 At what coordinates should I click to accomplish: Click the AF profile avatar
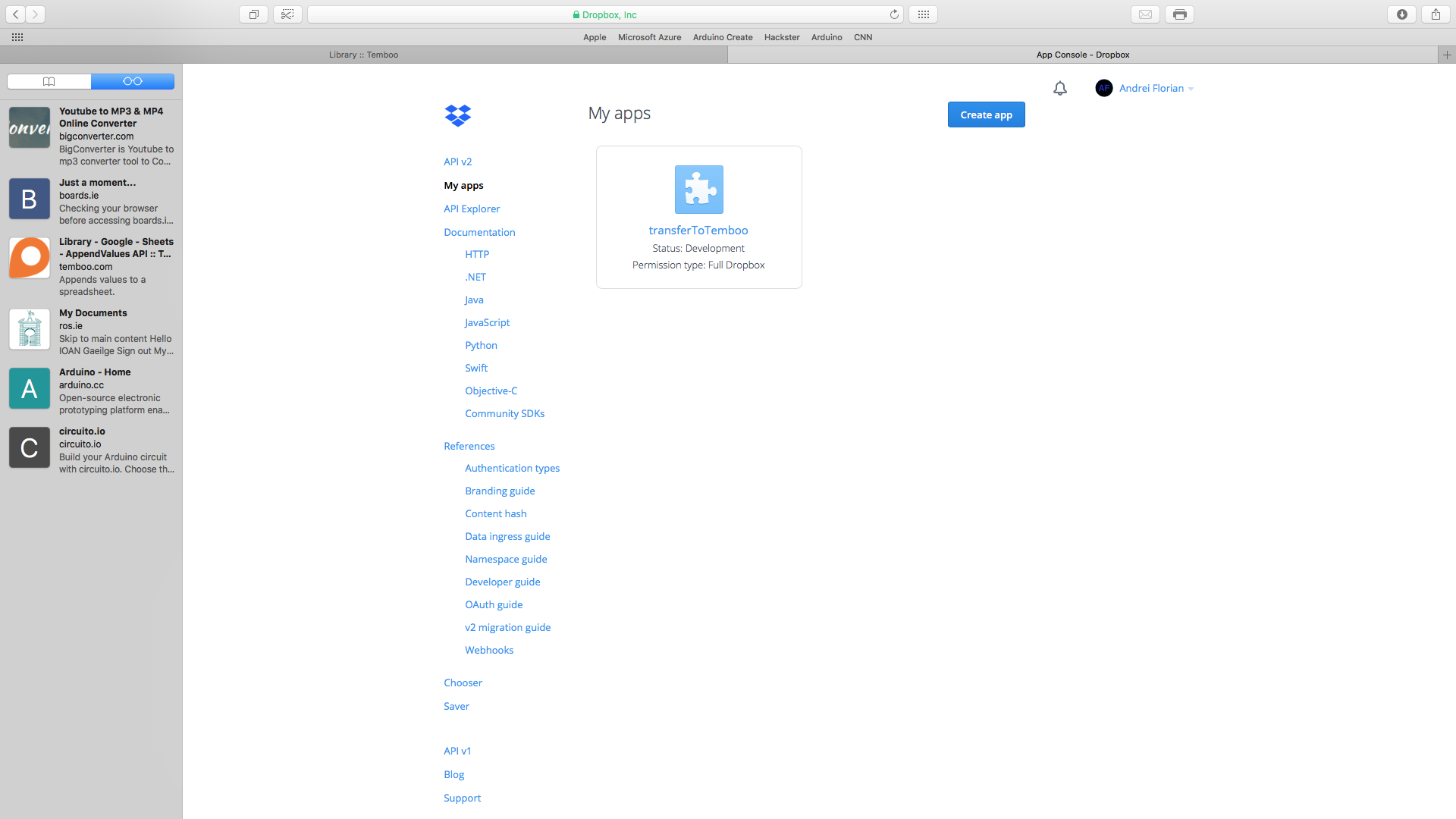[1104, 88]
